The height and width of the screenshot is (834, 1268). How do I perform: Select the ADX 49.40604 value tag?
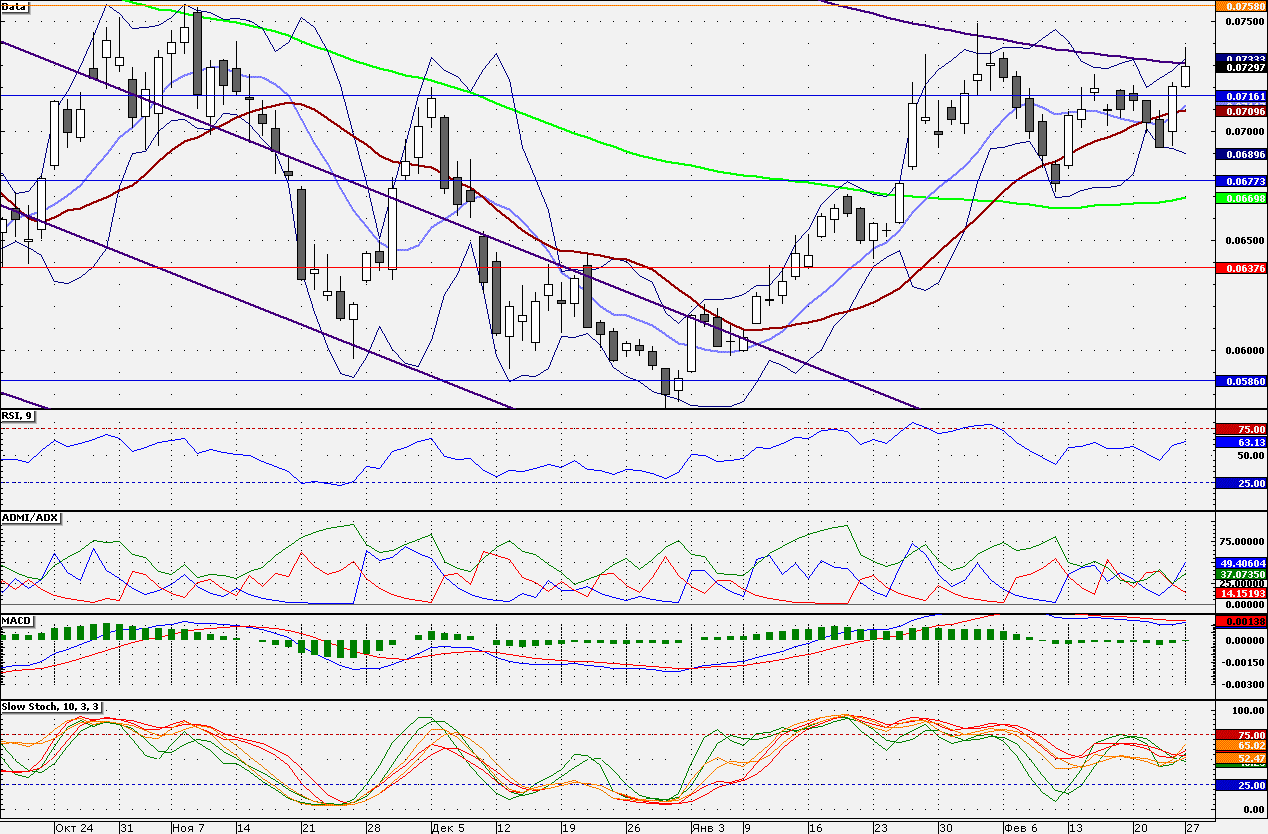(1240, 563)
